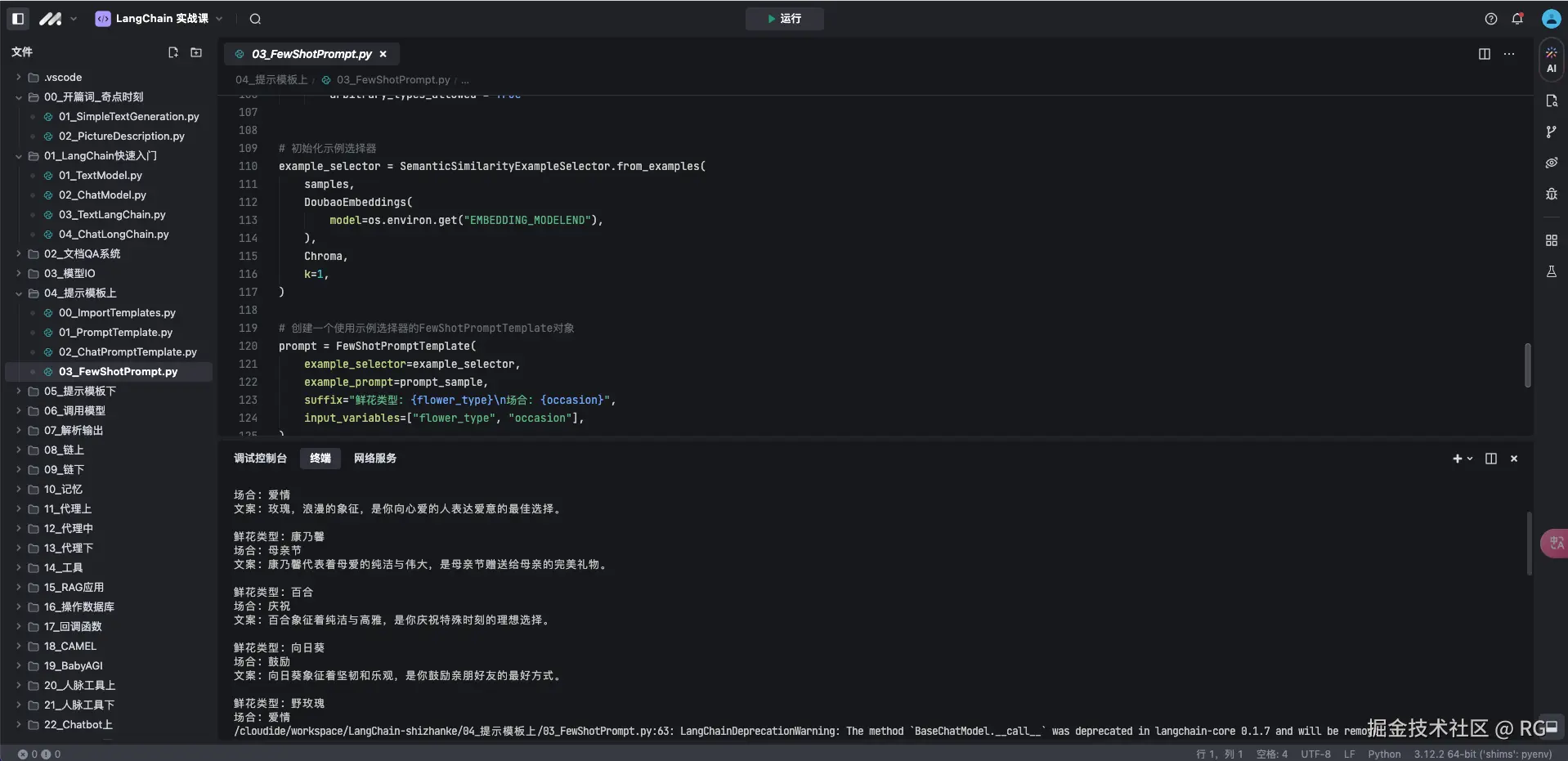Open the search icon in top bar

(x=255, y=19)
